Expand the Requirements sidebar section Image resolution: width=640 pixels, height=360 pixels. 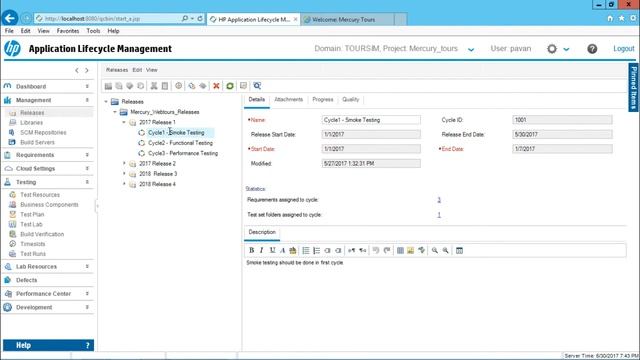[x=87, y=155]
